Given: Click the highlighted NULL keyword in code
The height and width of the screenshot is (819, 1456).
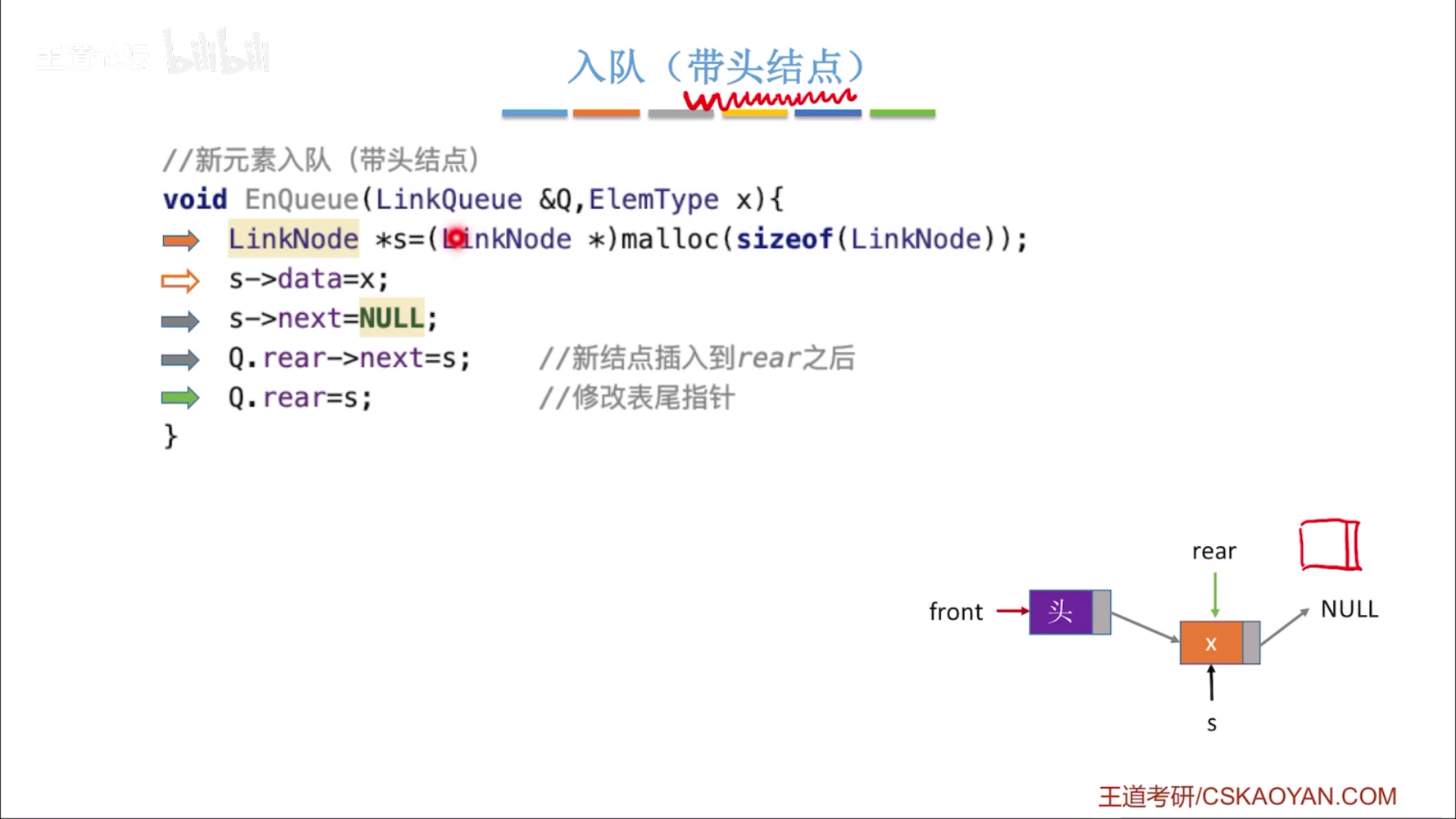Looking at the screenshot, I should (391, 318).
